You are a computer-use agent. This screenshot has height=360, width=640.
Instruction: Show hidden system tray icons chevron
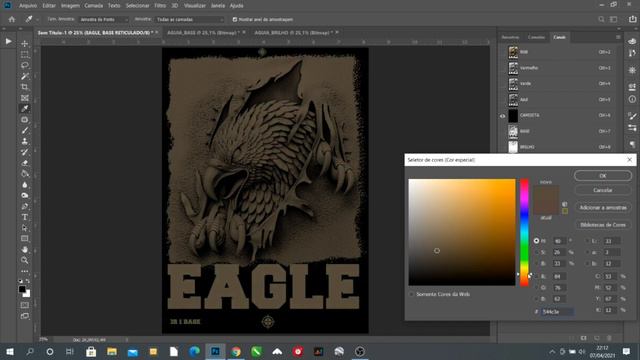[552, 351]
